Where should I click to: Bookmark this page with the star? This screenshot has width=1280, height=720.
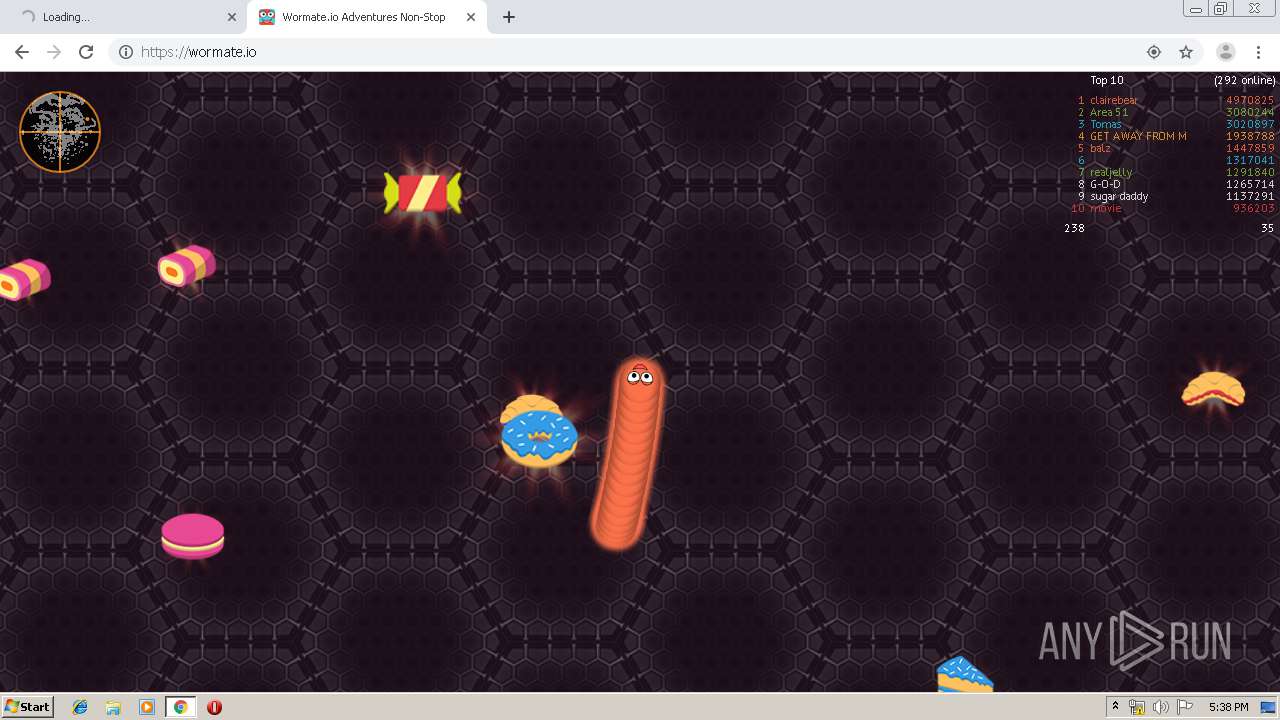[1186, 52]
